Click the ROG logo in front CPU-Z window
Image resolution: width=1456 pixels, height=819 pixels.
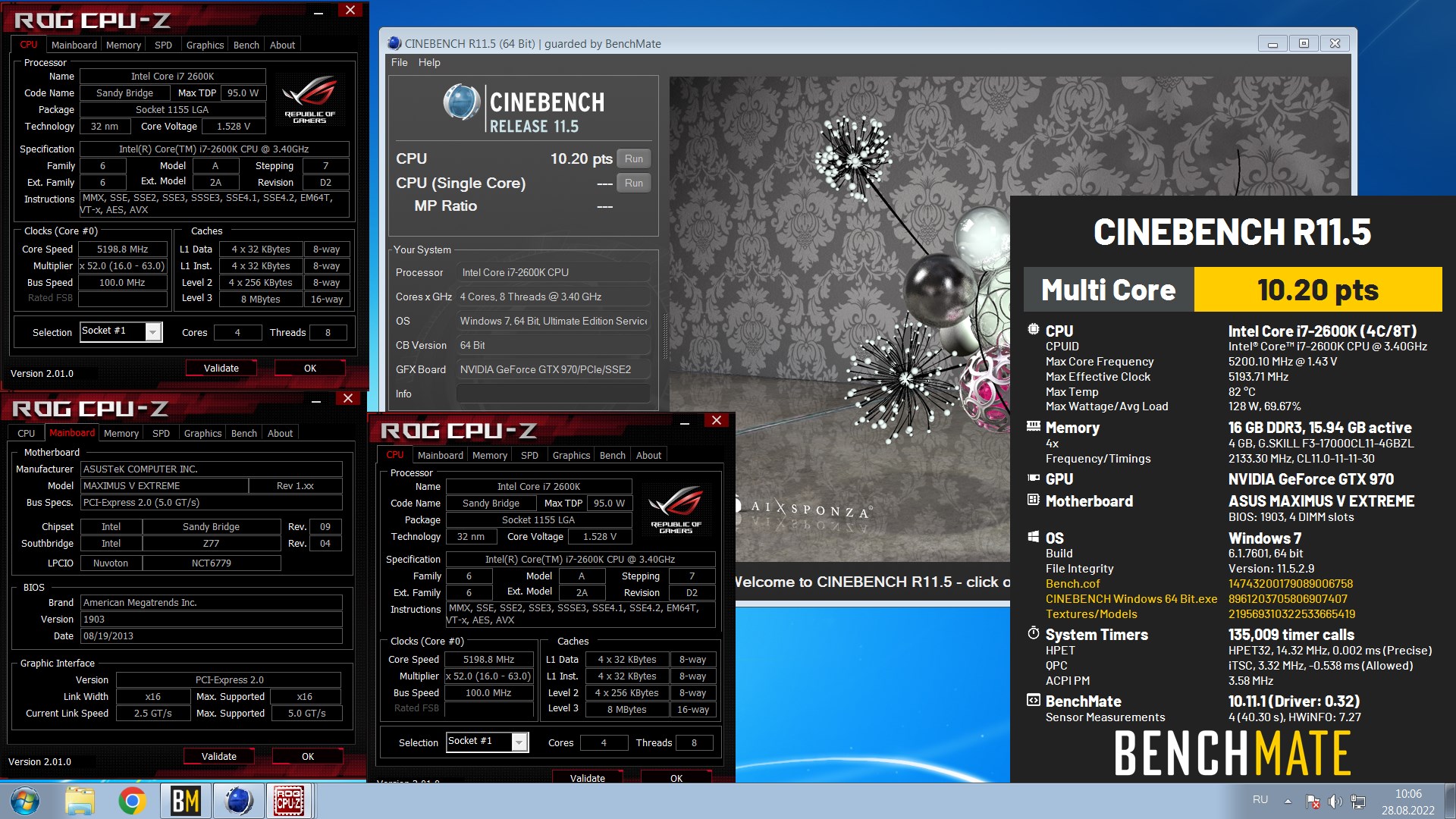[676, 510]
